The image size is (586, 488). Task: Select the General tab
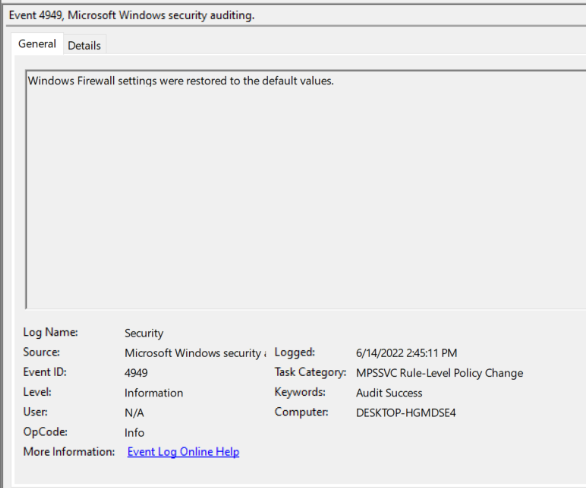point(37,44)
